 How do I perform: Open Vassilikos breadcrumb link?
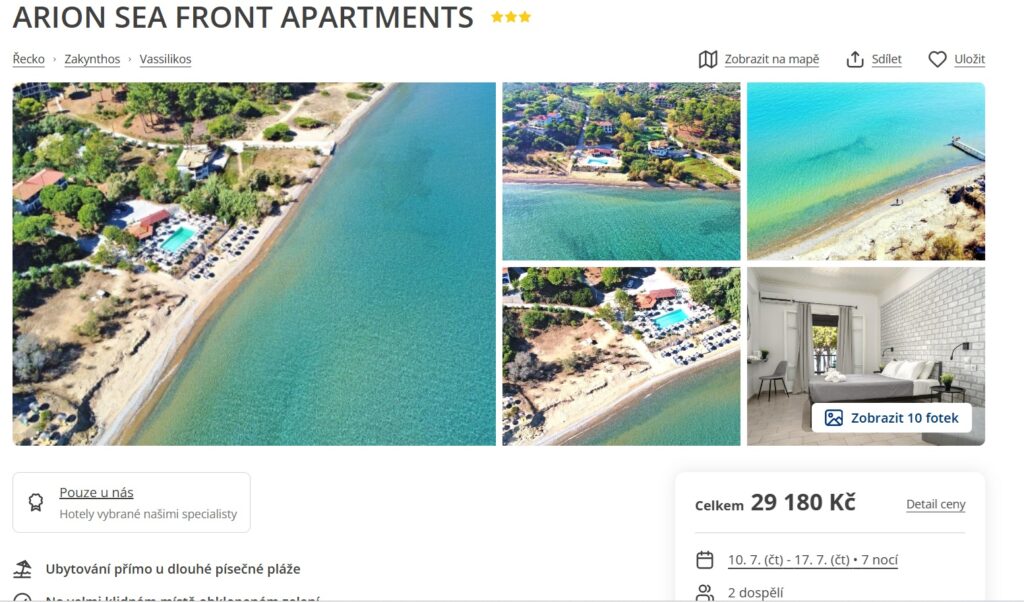[165, 59]
